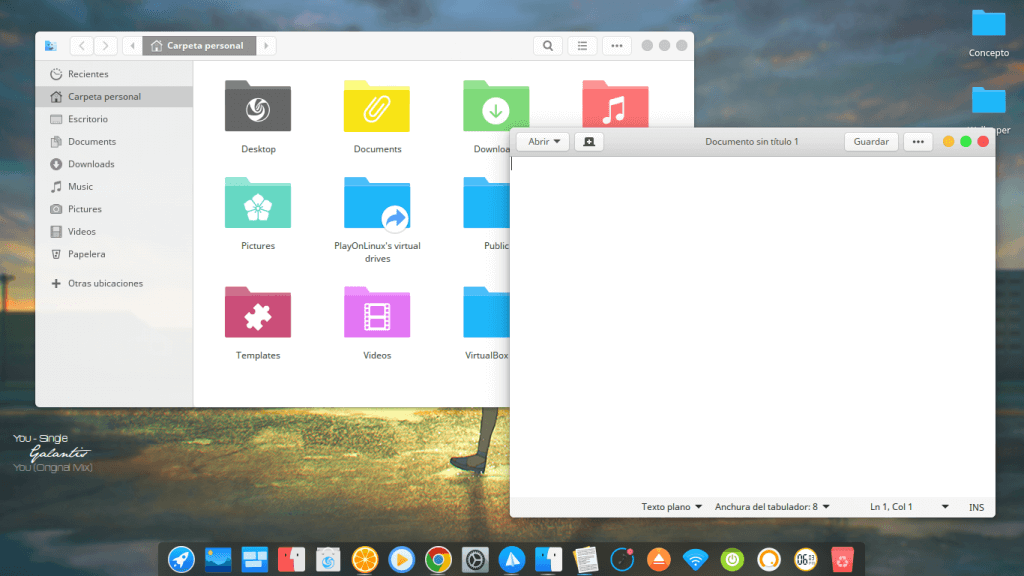Open the Abrir dropdown in text editor
Screen dimensions: 1024x576
click(543, 142)
